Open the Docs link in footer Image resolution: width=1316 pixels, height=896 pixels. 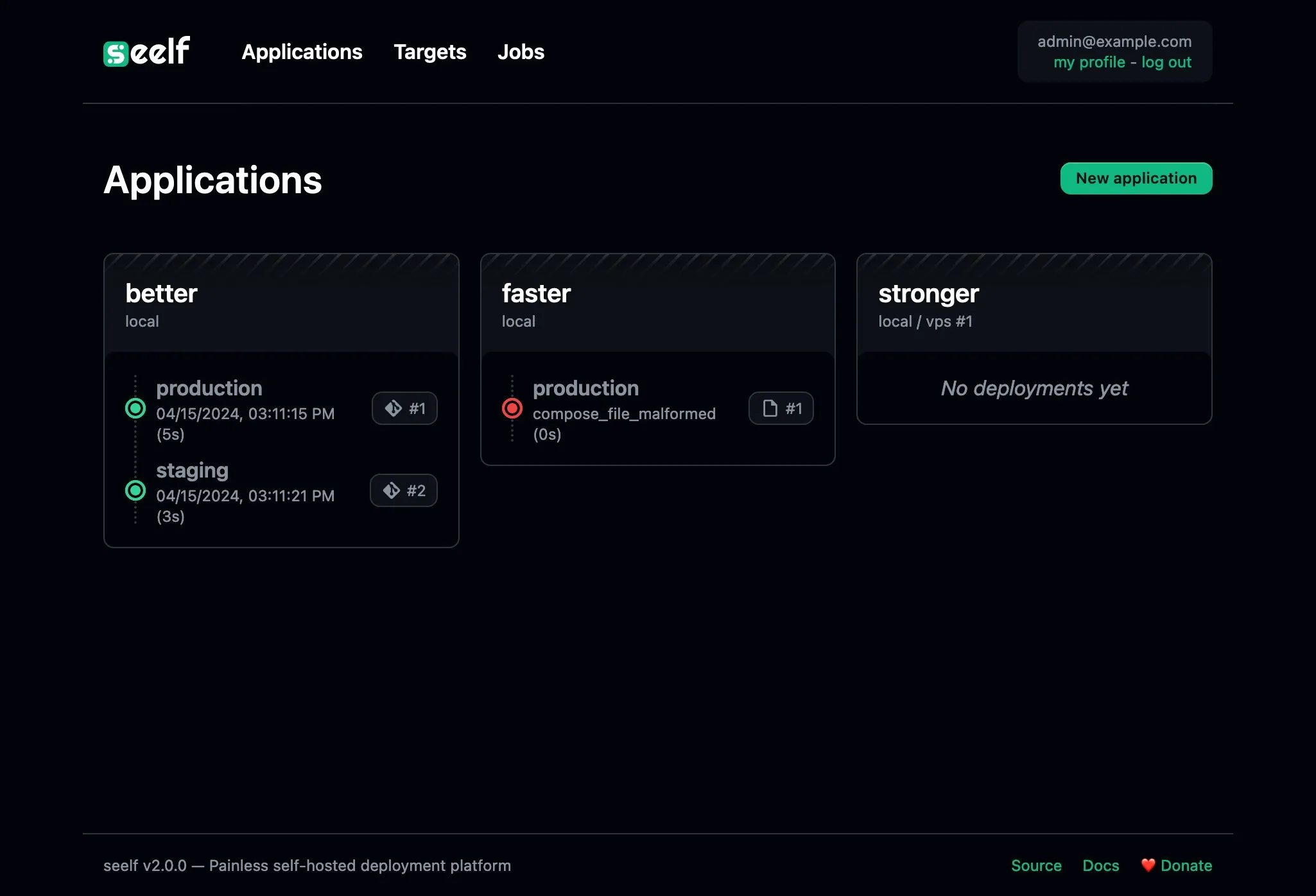[1100, 865]
